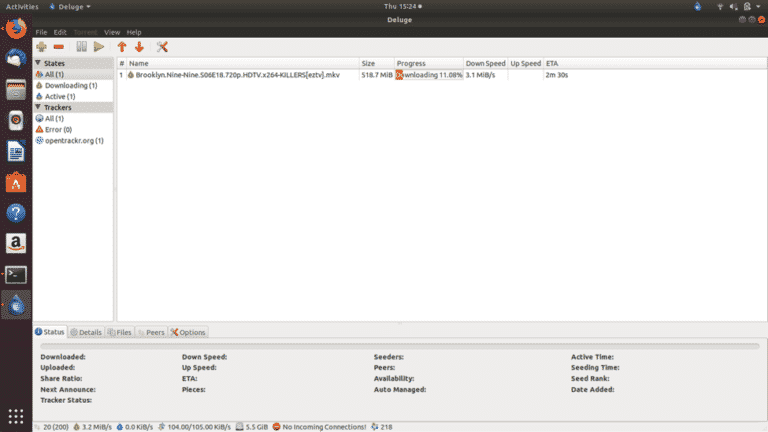Filter by Error (0) tracker
This screenshot has height=432, width=768.
(73, 129)
